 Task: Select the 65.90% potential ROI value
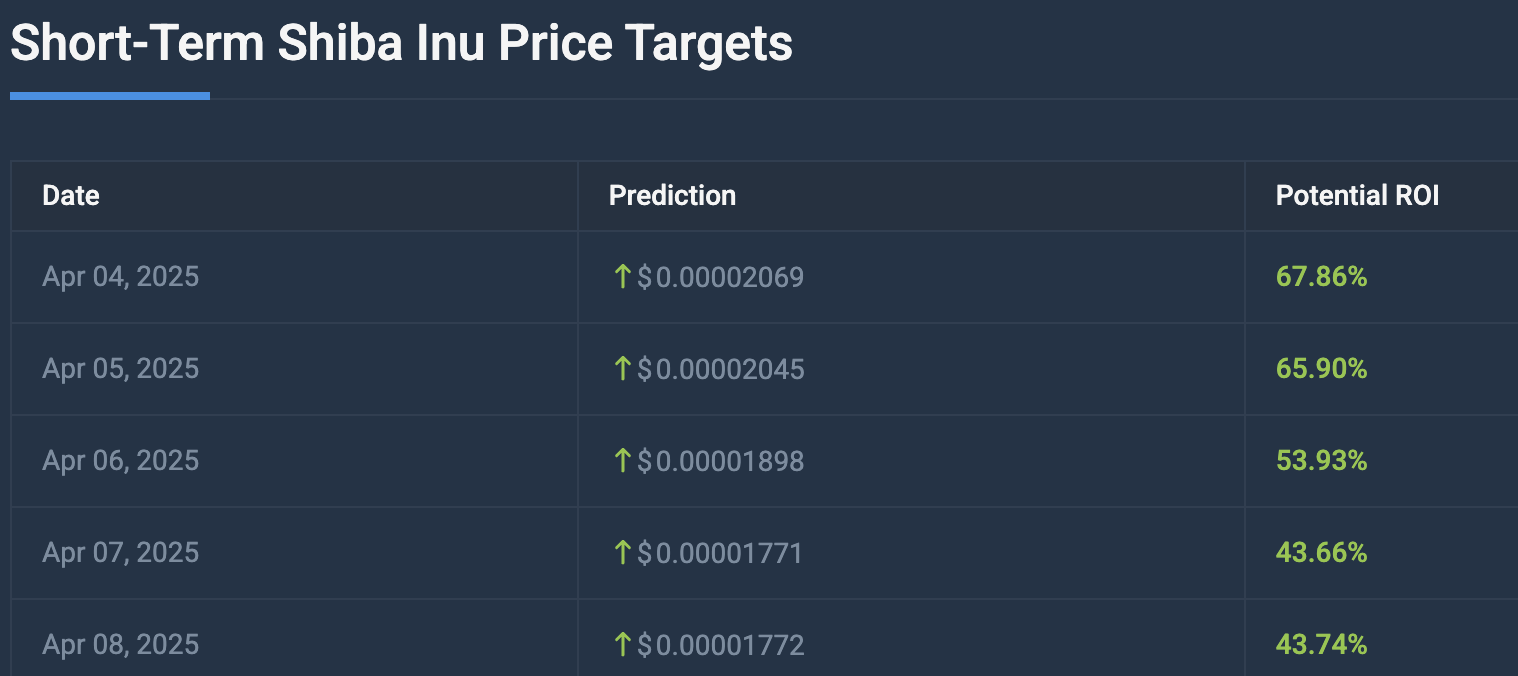1321,369
